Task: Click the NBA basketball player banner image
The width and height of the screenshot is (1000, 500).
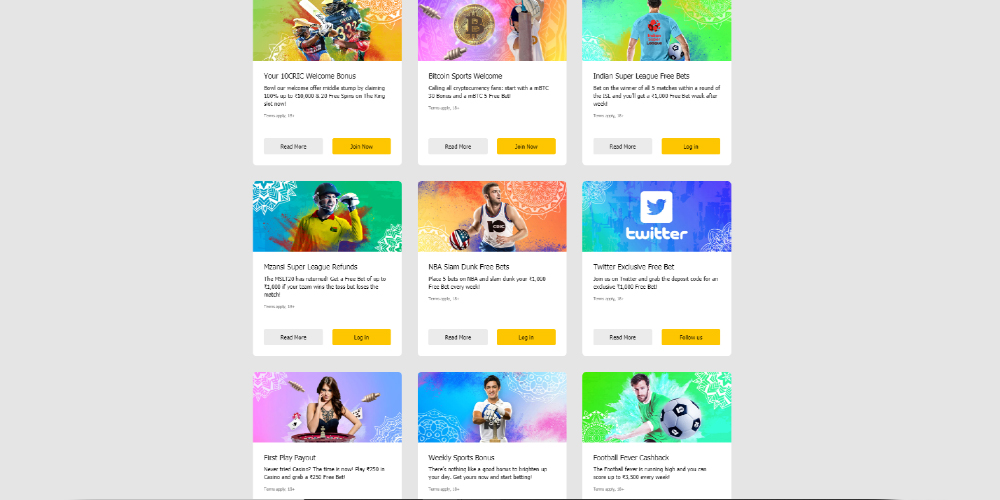Action: 492,216
